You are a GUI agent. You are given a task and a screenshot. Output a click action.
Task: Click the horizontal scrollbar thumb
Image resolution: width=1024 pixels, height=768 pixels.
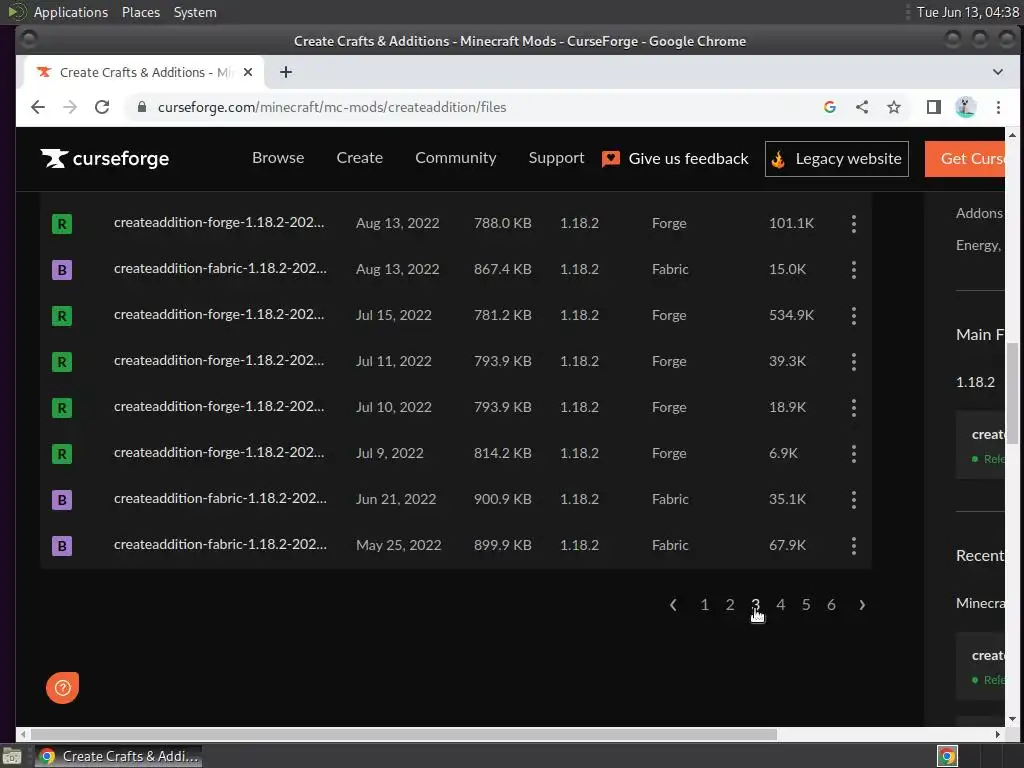click(x=404, y=735)
